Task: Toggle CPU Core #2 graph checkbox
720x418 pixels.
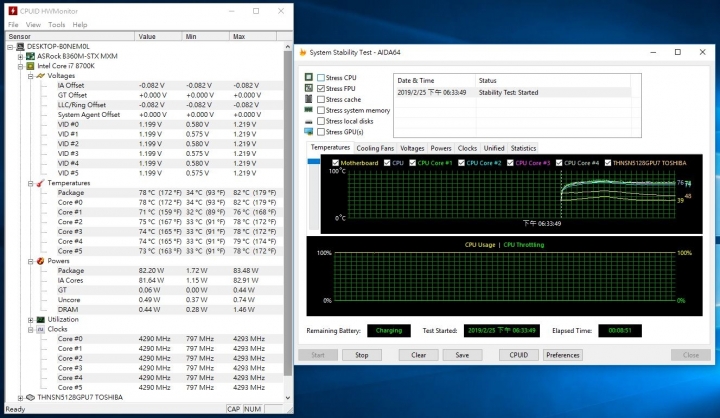Action: [461, 163]
